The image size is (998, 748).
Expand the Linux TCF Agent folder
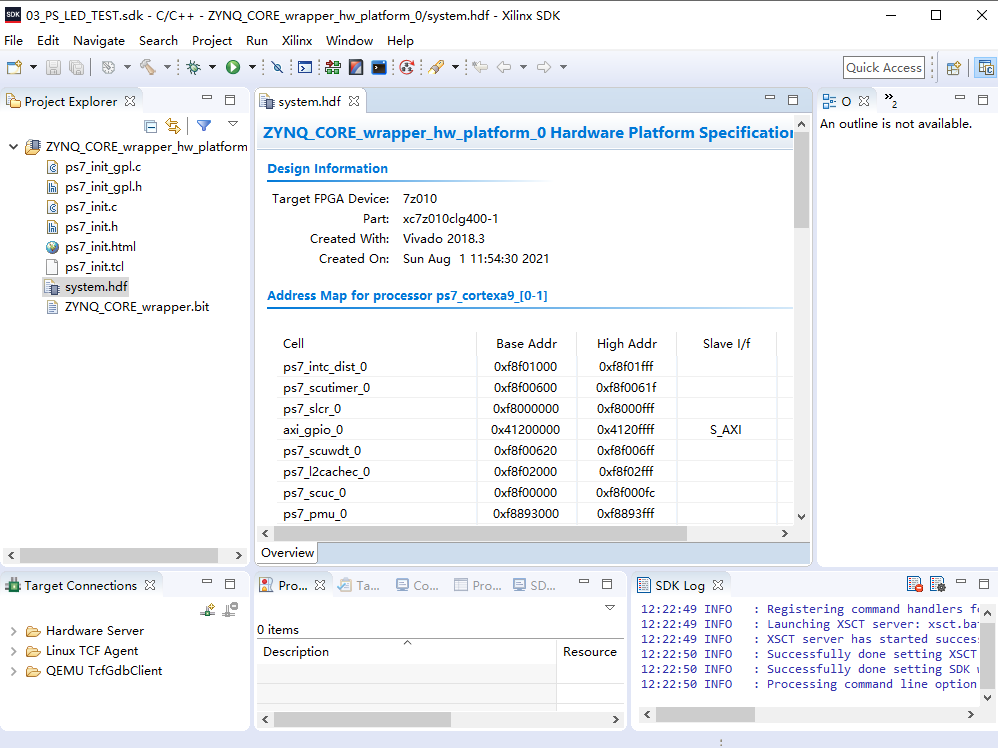13,651
